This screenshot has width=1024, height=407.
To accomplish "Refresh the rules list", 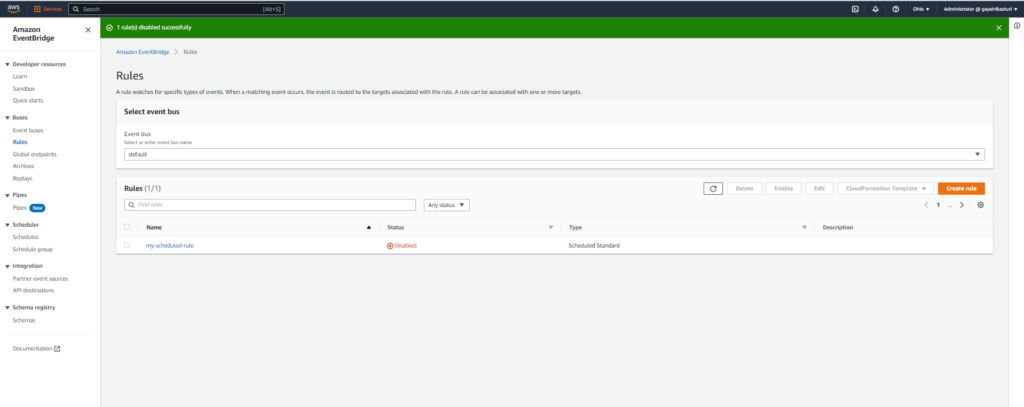I will (x=713, y=188).
